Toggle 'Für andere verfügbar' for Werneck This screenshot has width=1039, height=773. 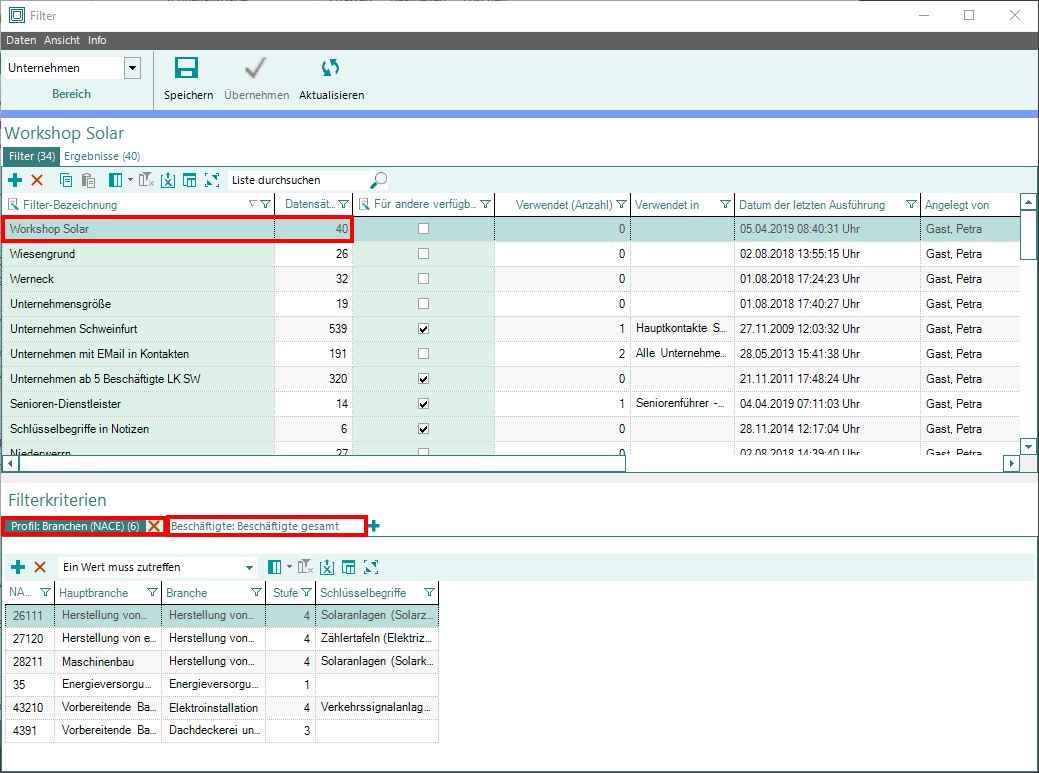[423, 279]
